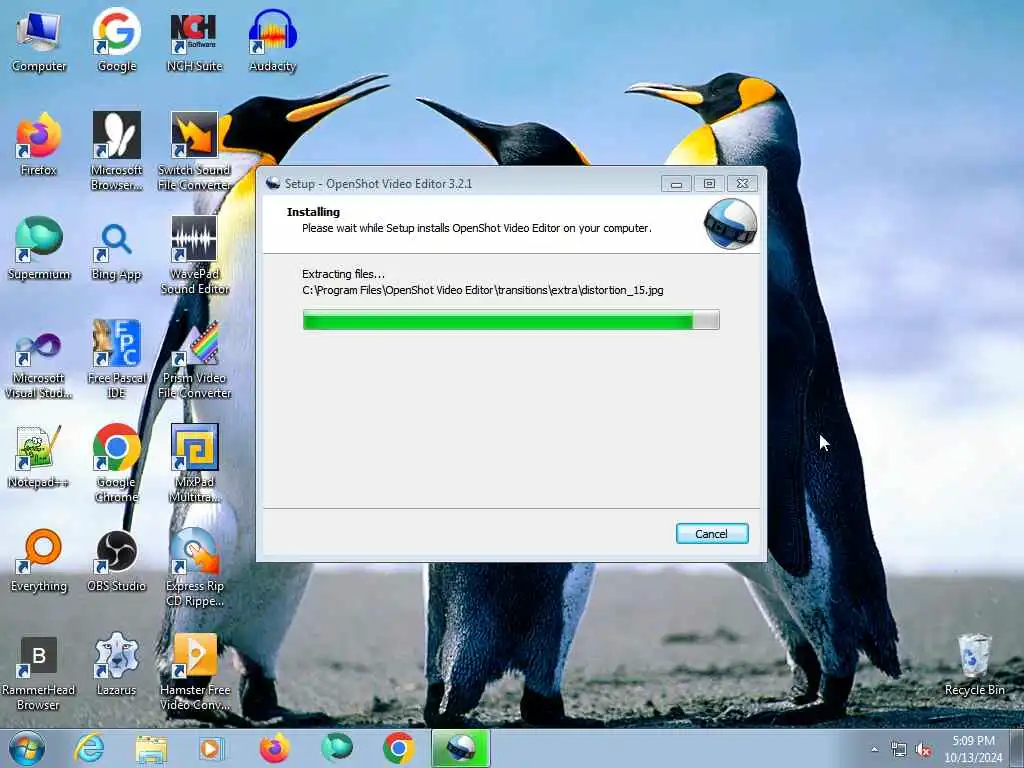Image resolution: width=1024 pixels, height=768 pixels.
Task: Select the MixPad Multitrack desktop icon
Action: 194,464
